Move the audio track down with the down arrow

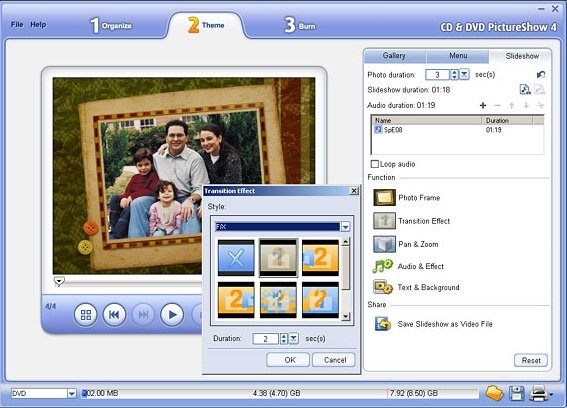click(x=526, y=105)
